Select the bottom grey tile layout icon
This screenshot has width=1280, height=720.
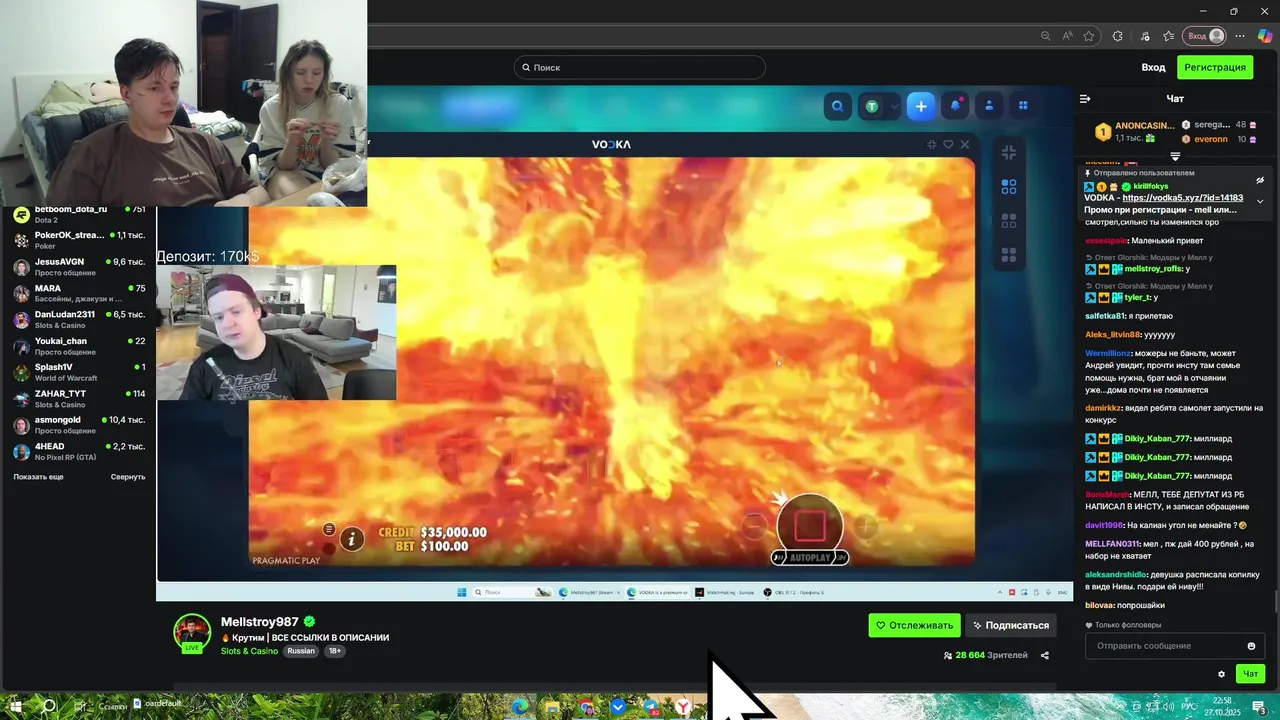(1009, 255)
